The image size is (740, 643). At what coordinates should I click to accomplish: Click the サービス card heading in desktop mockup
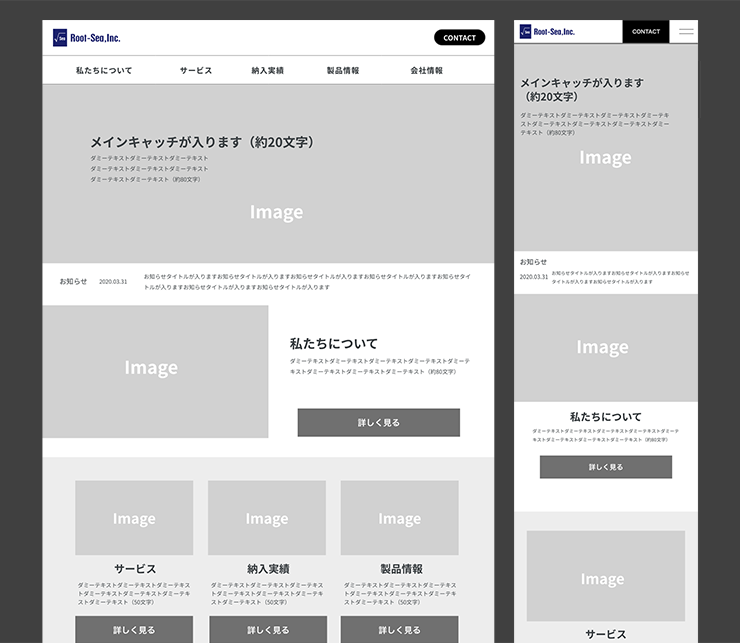135,569
